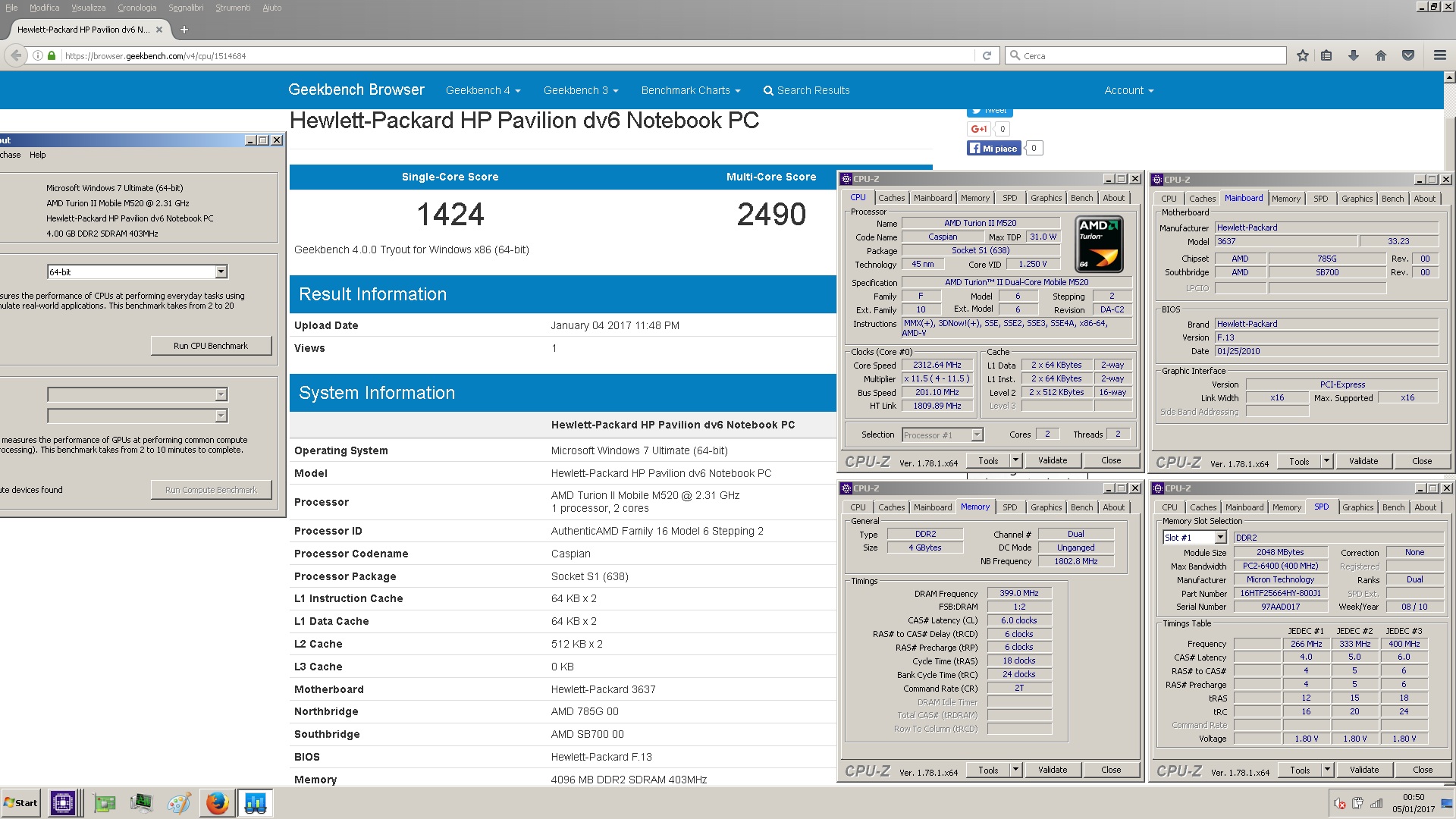1456x819 pixels.
Task: Click Validate in the CPU-Z SPD window
Action: pyautogui.click(x=1364, y=770)
